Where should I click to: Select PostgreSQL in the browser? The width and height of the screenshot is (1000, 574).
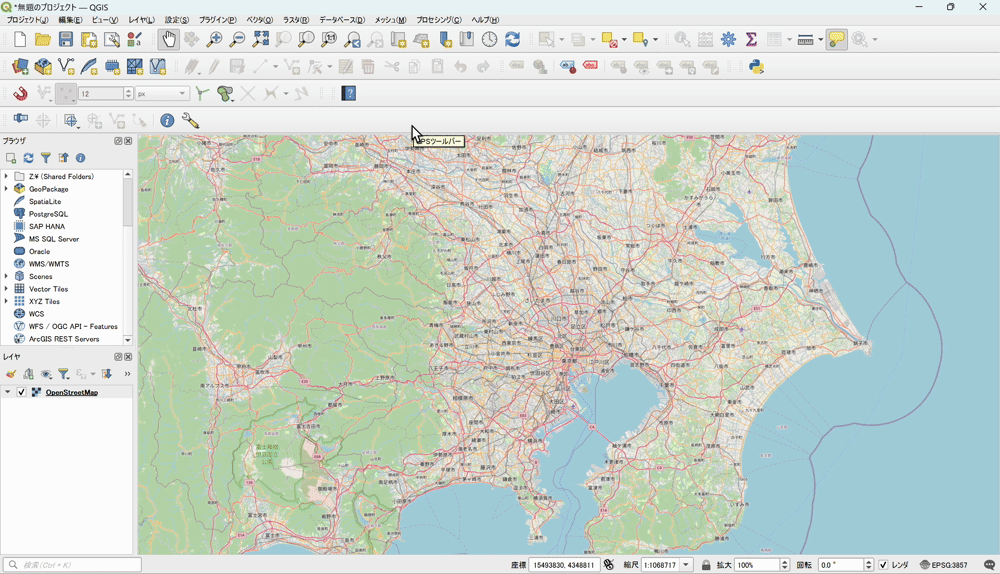(48, 214)
